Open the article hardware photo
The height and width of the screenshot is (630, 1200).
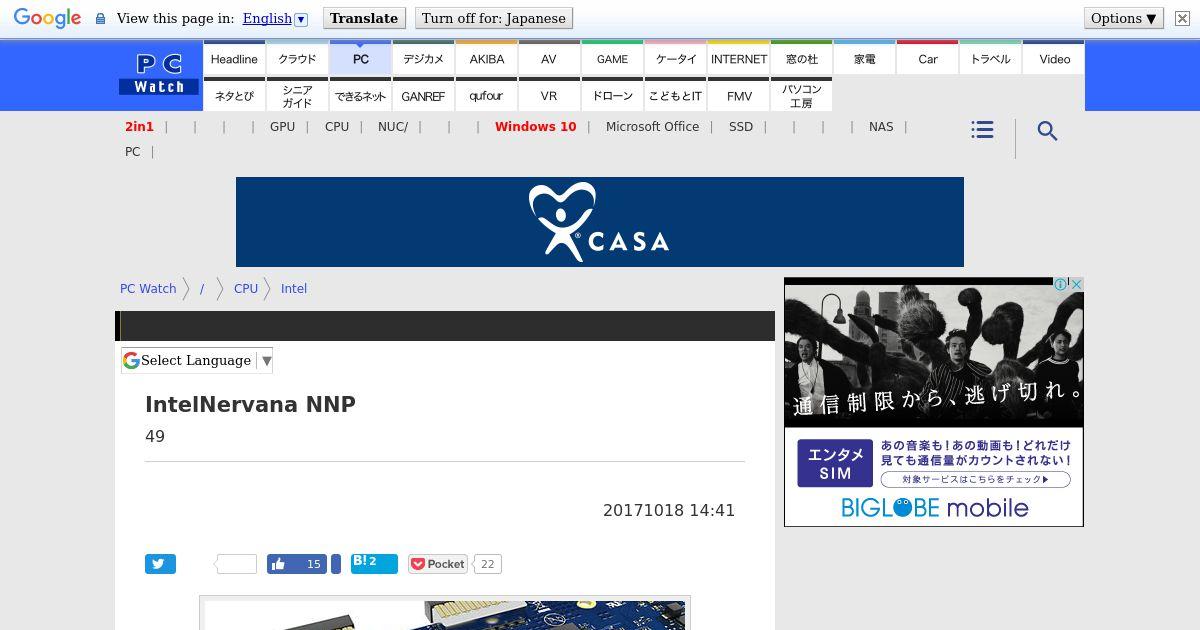click(x=445, y=613)
